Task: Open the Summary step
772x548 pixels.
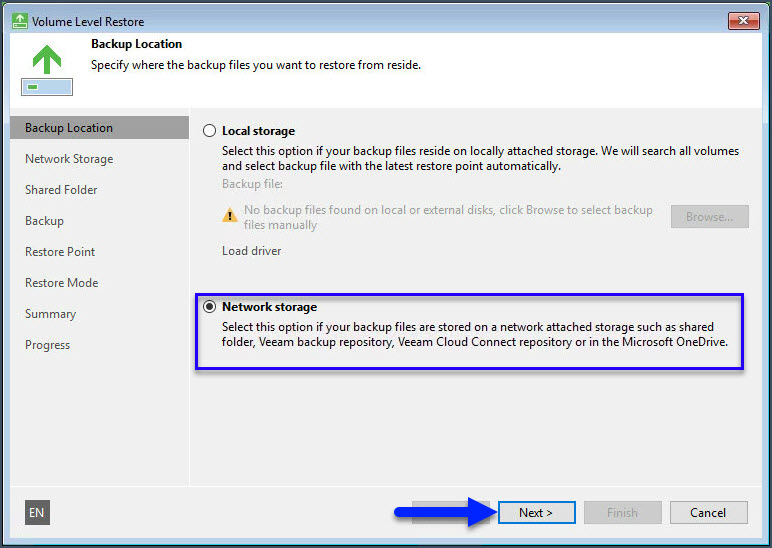Action: pyautogui.click(x=50, y=314)
